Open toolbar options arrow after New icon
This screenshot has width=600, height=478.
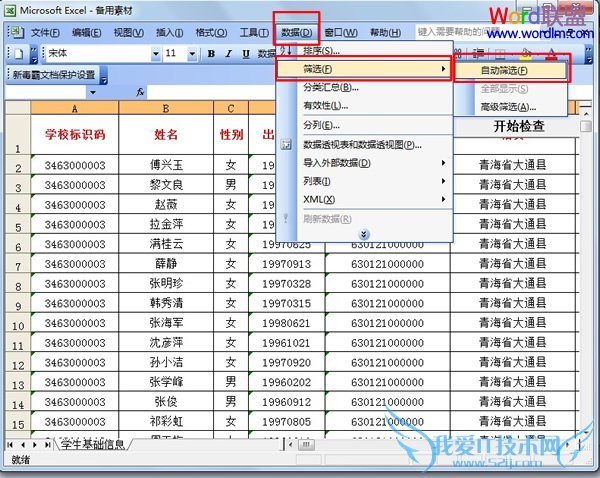34,55
